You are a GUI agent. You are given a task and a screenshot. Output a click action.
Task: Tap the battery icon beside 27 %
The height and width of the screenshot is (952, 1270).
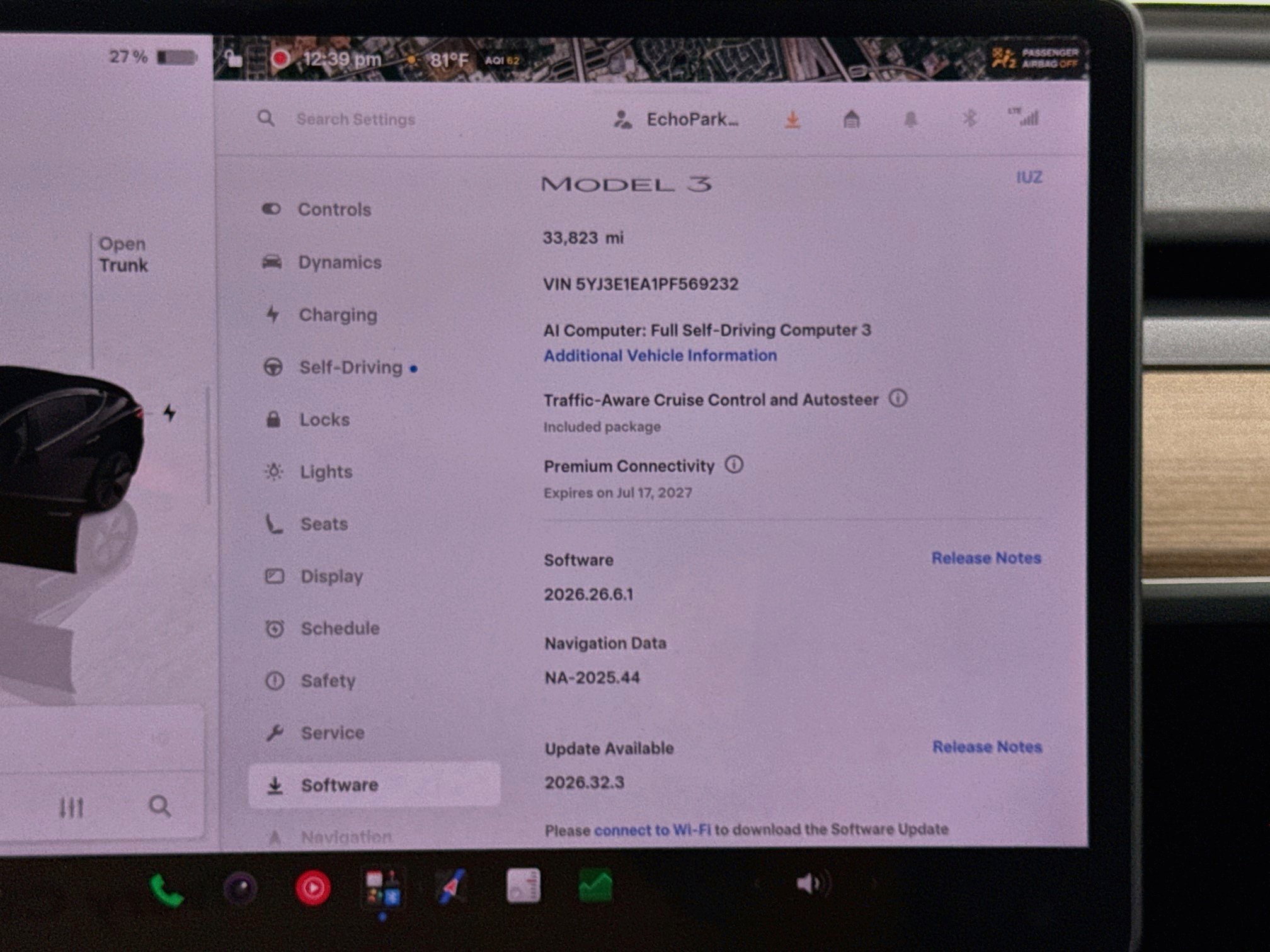coord(177,58)
